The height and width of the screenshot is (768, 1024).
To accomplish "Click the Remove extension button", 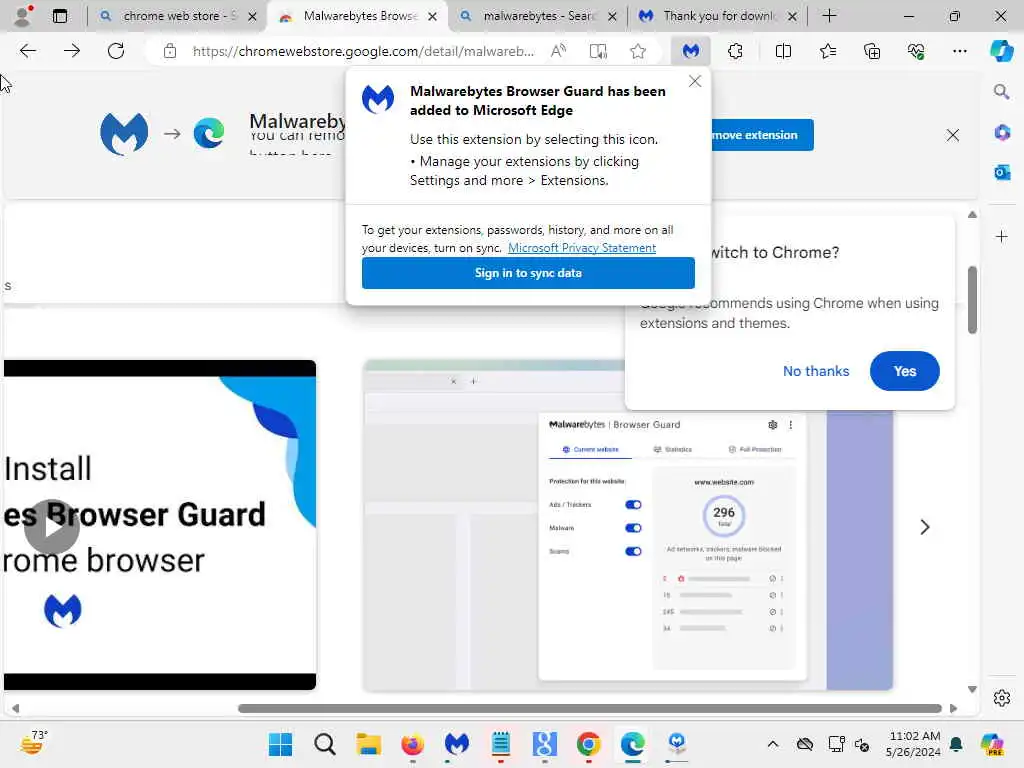I will 762,135.
